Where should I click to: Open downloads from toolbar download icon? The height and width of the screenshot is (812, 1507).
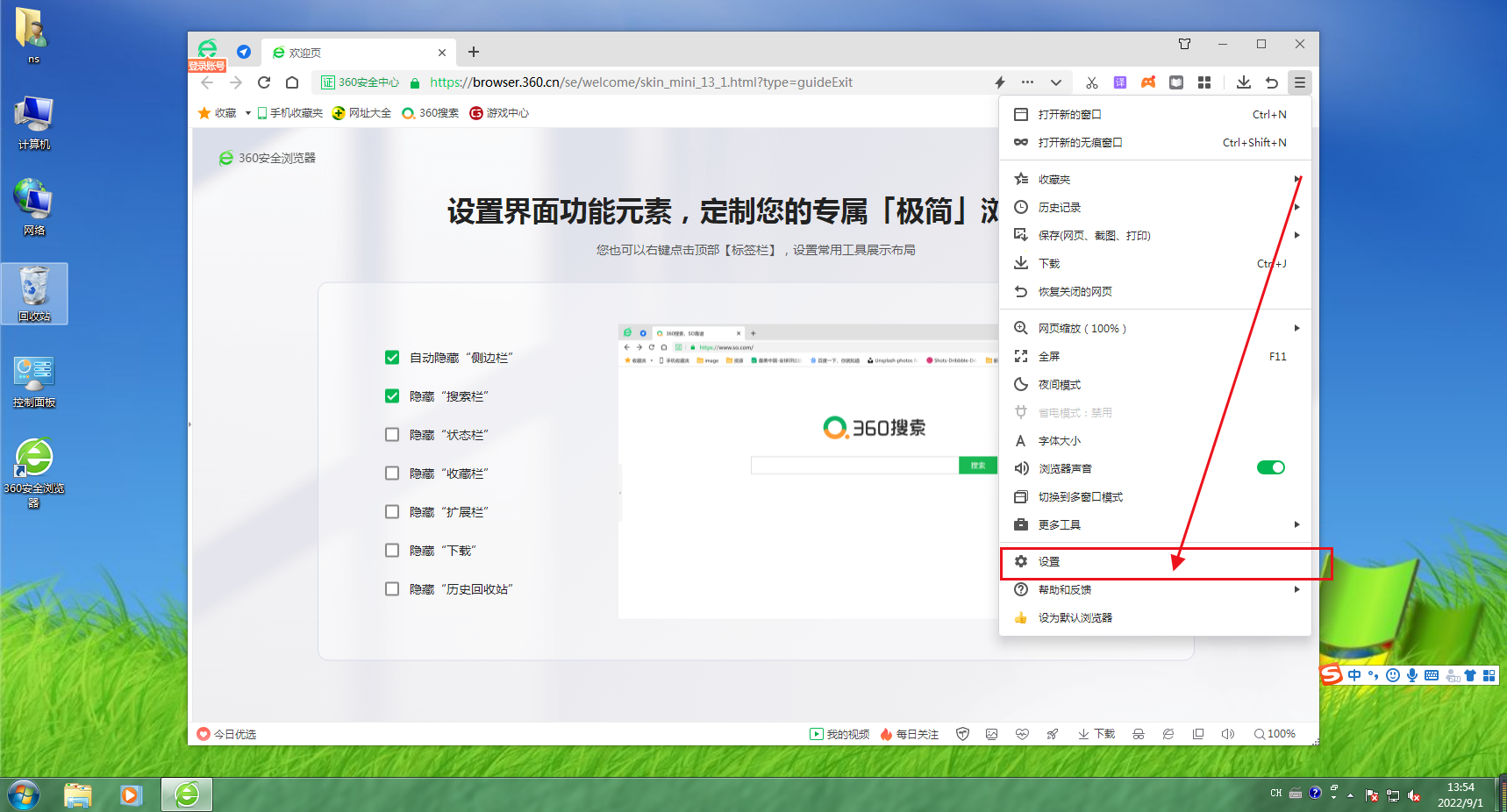pos(1244,82)
